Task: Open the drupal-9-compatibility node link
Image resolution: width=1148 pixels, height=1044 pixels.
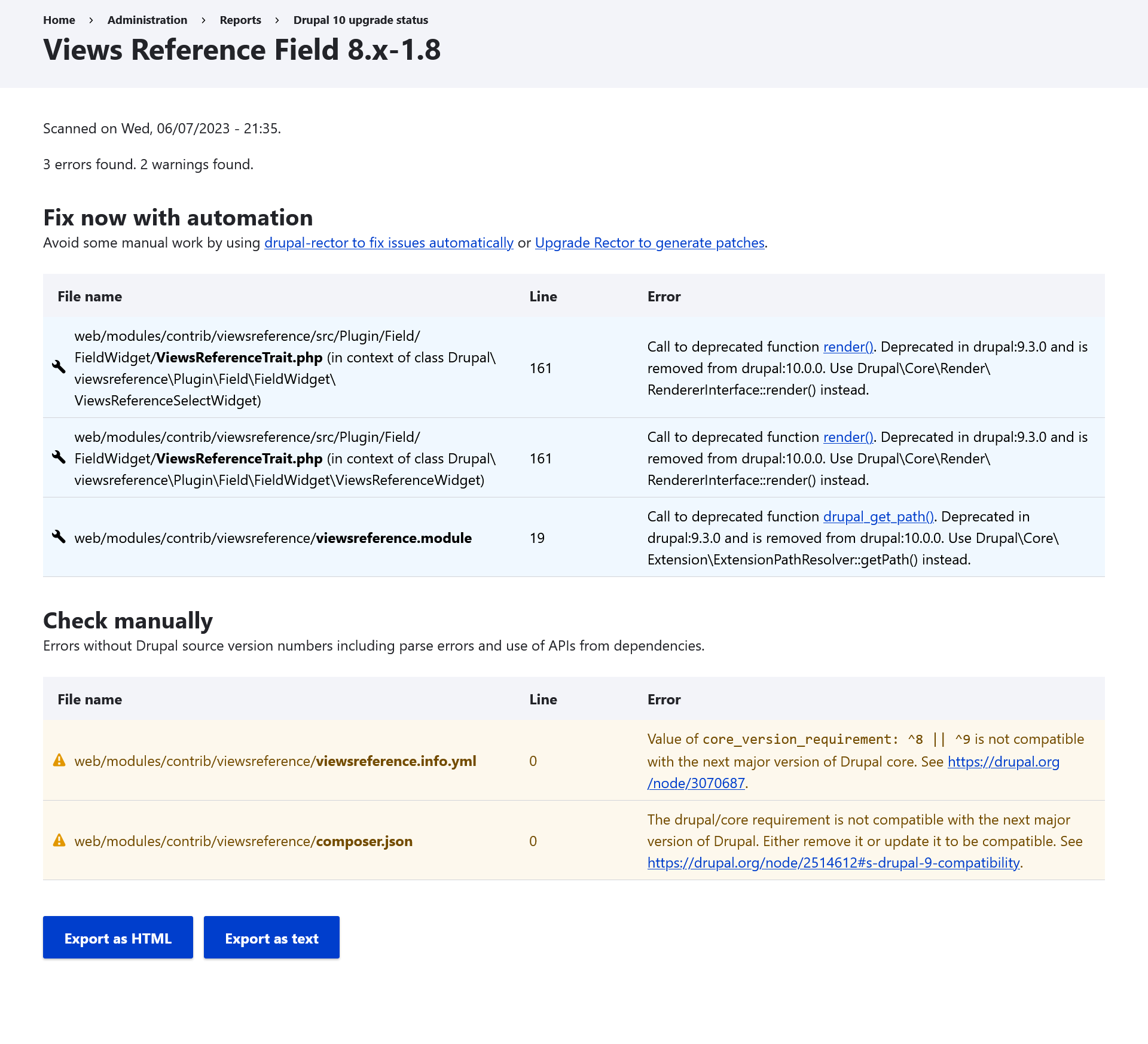Action: coord(833,863)
